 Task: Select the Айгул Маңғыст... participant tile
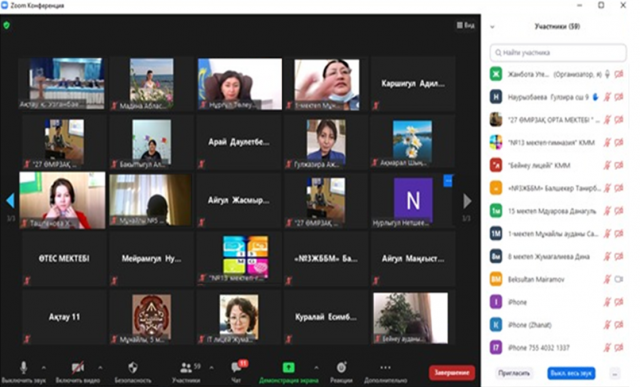tap(413, 258)
